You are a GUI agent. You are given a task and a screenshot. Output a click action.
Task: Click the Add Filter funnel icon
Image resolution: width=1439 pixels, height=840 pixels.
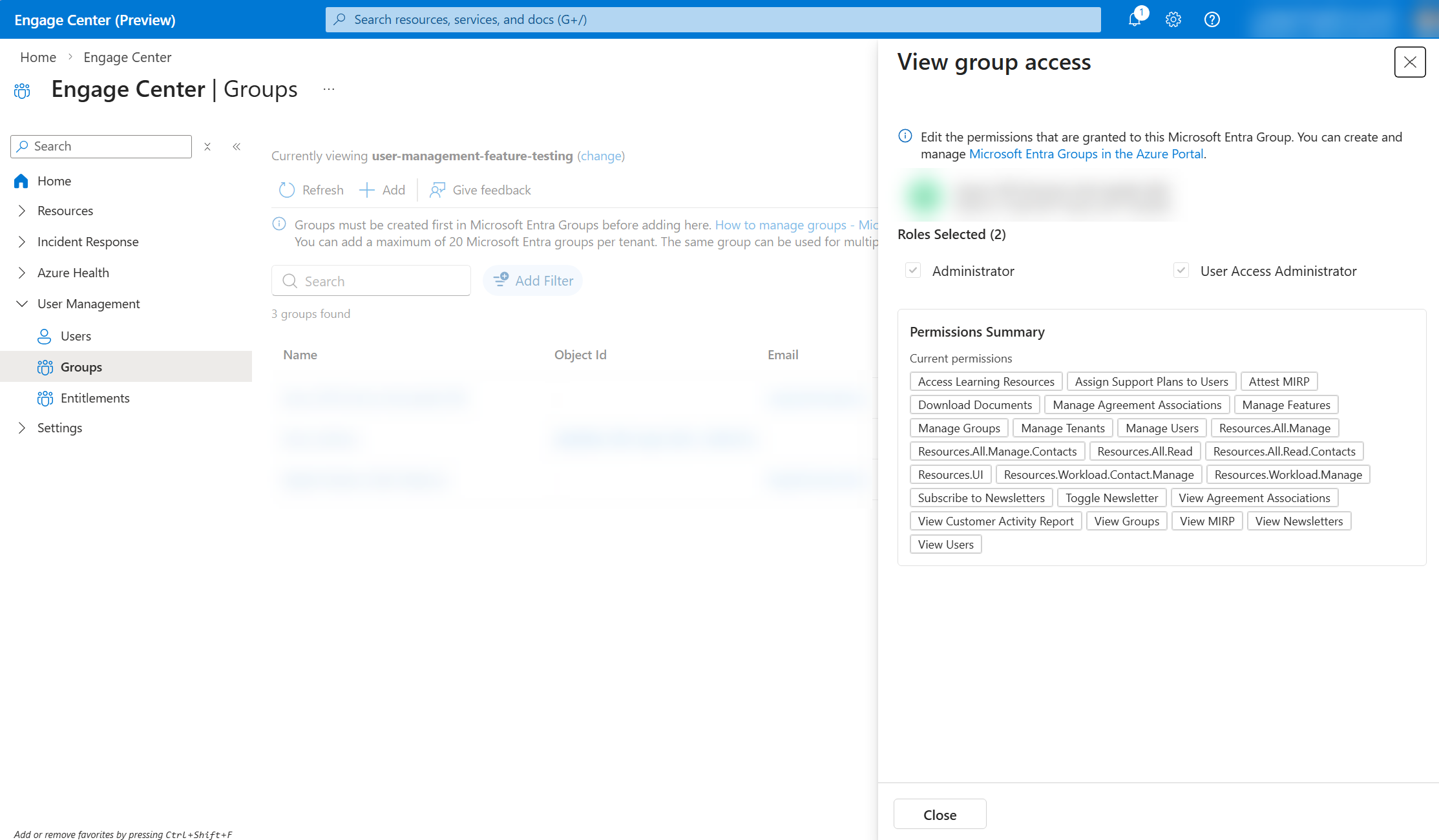[501, 280]
